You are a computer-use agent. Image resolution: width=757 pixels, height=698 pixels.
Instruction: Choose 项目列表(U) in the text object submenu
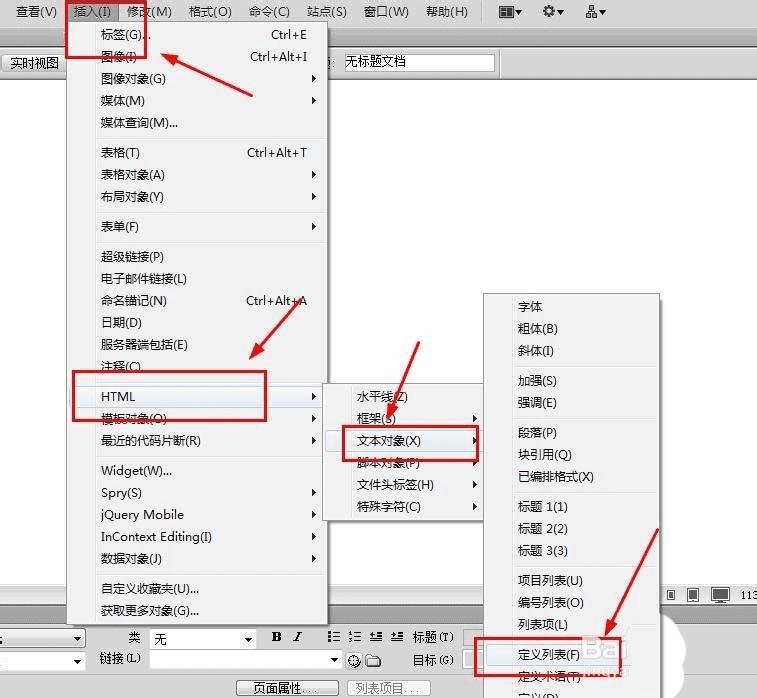pyautogui.click(x=572, y=581)
